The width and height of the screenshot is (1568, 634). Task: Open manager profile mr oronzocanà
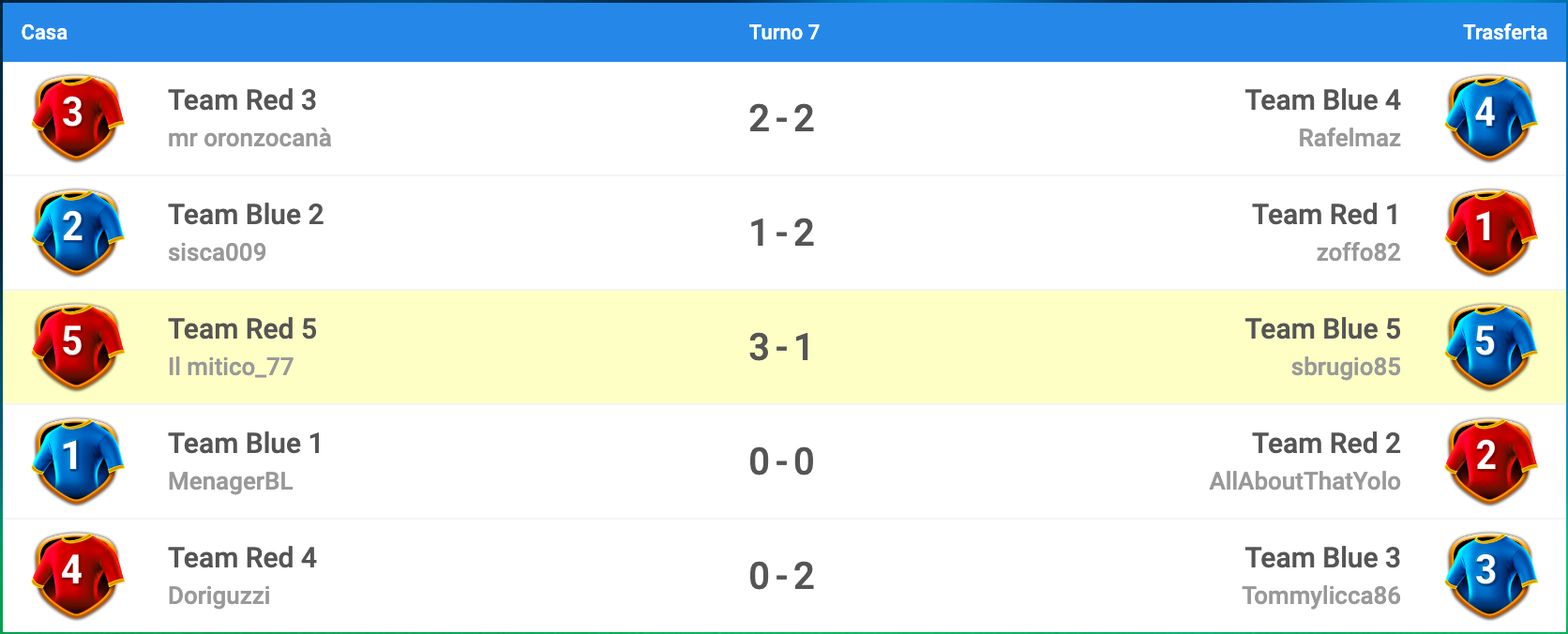pos(249,139)
